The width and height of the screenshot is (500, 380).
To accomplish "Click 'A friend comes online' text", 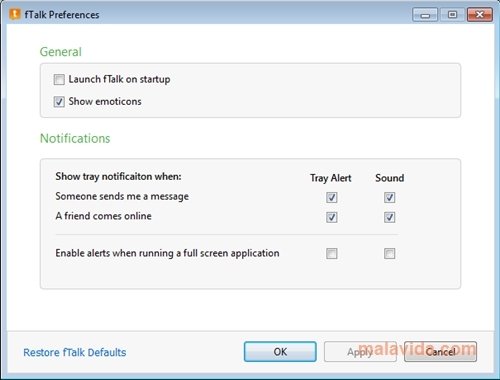I will [x=103, y=216].
